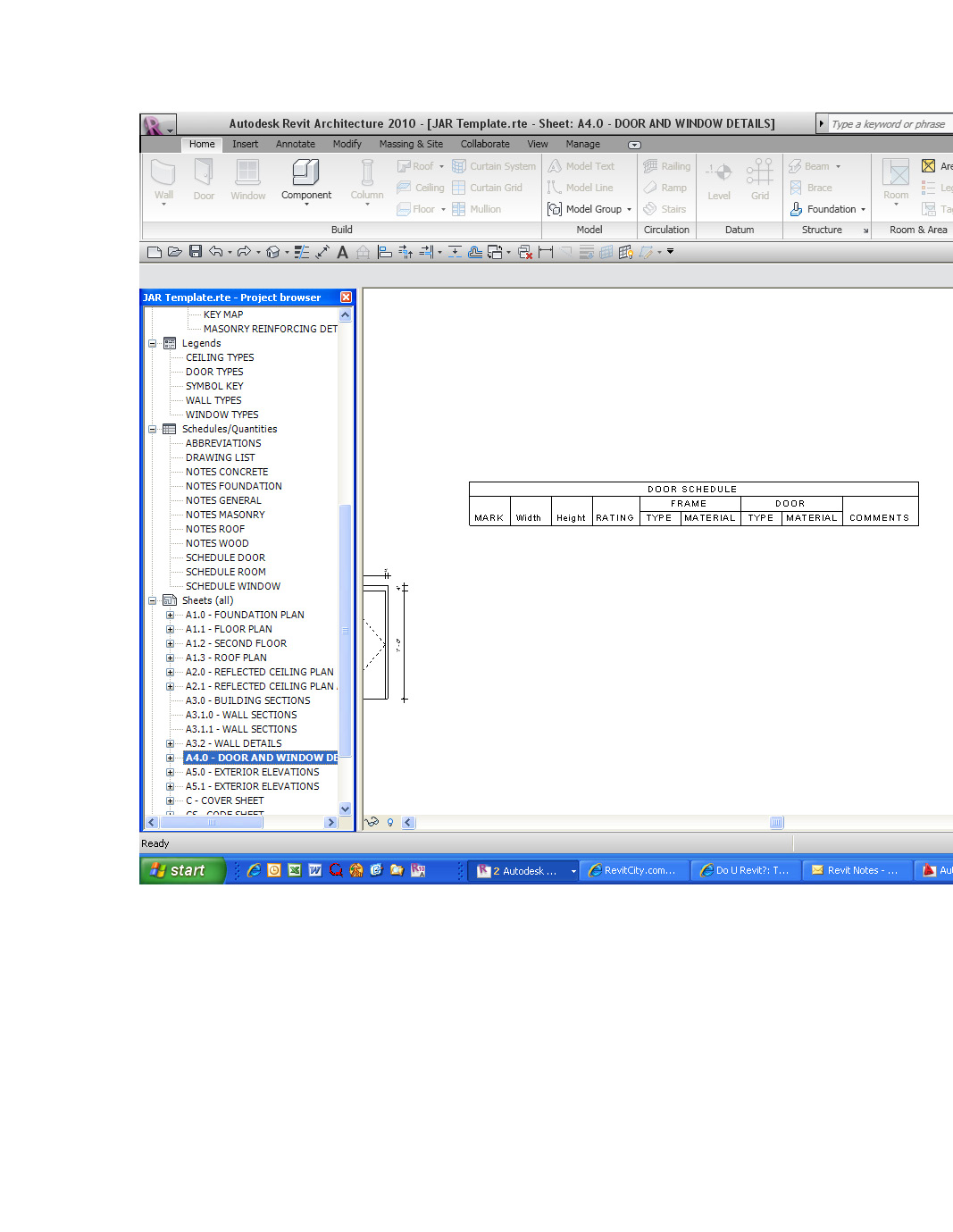Viewport: 953px width, 1232px height.
Task: Select WINDOW TYPES legend in browser
Action: coord(222,415)
